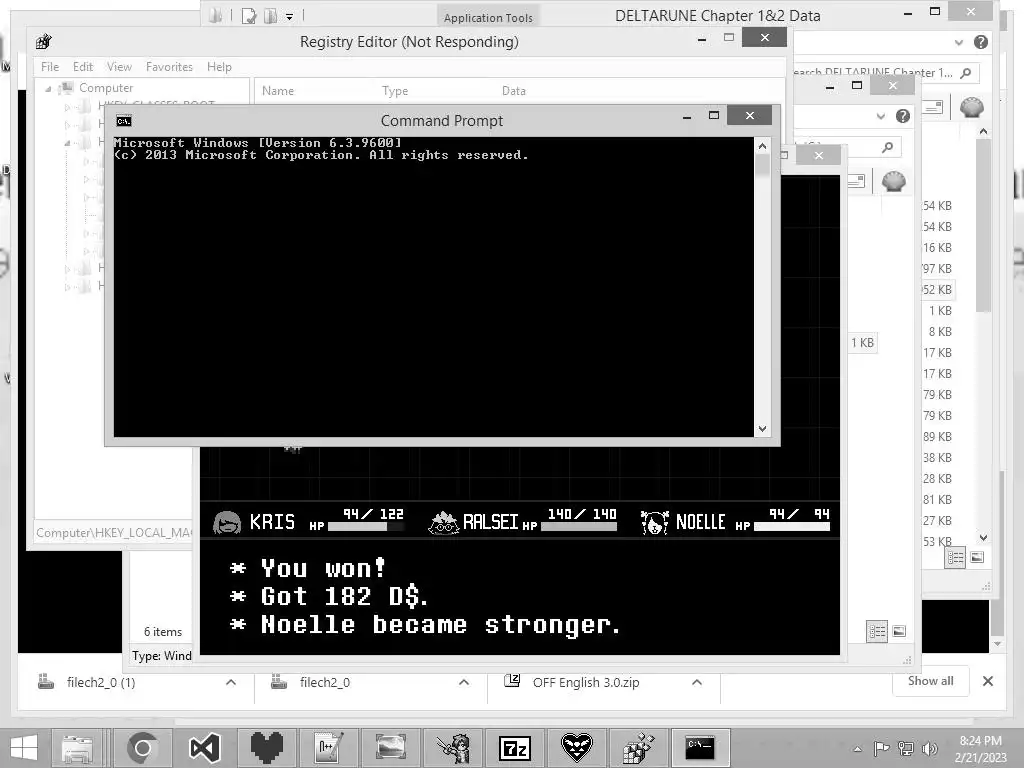
Task: Switch to Large icons view in the DELTARUNE Data window
Action: point(977,557)
